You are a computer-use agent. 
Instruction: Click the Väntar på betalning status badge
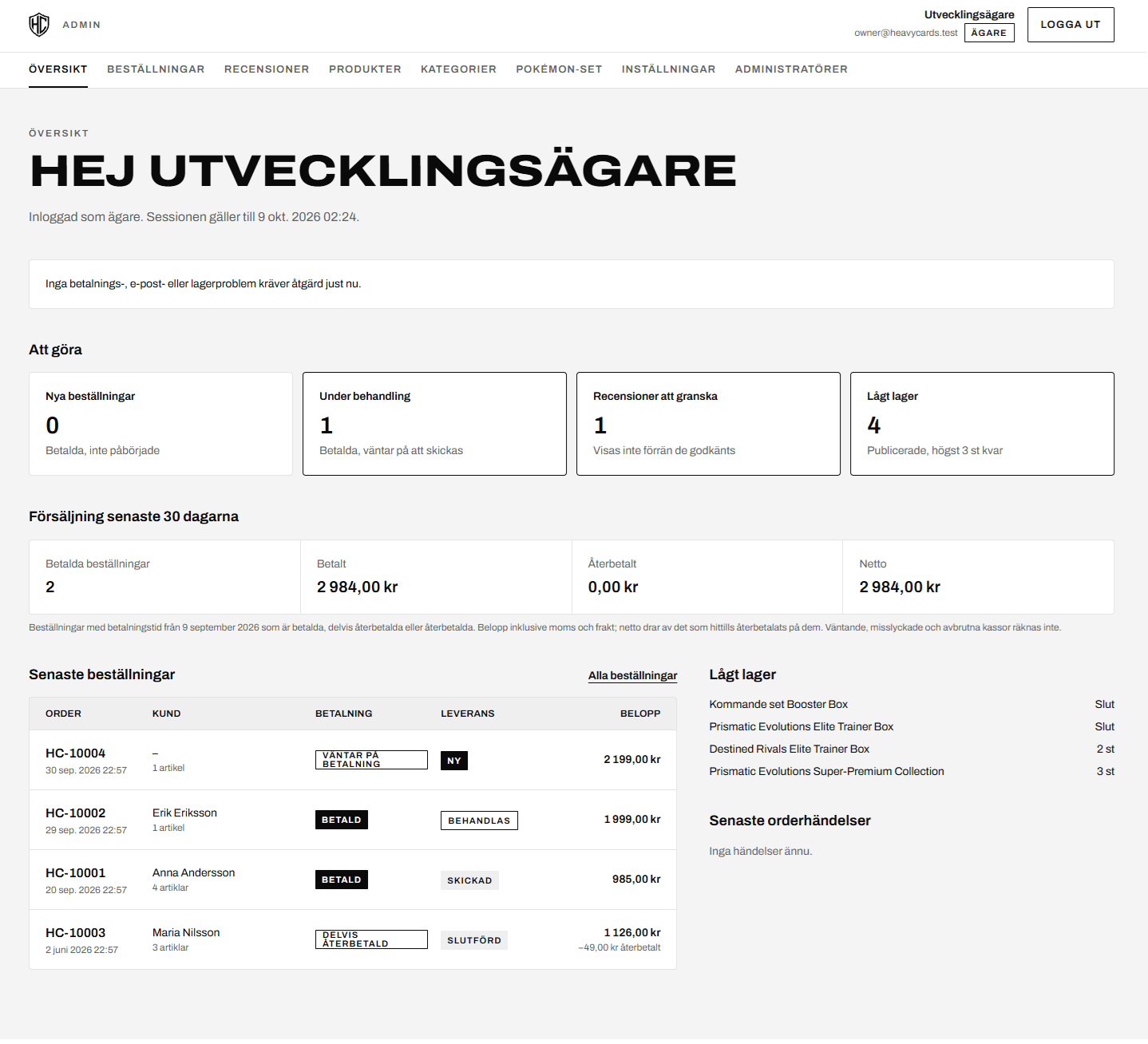(371, 760)
